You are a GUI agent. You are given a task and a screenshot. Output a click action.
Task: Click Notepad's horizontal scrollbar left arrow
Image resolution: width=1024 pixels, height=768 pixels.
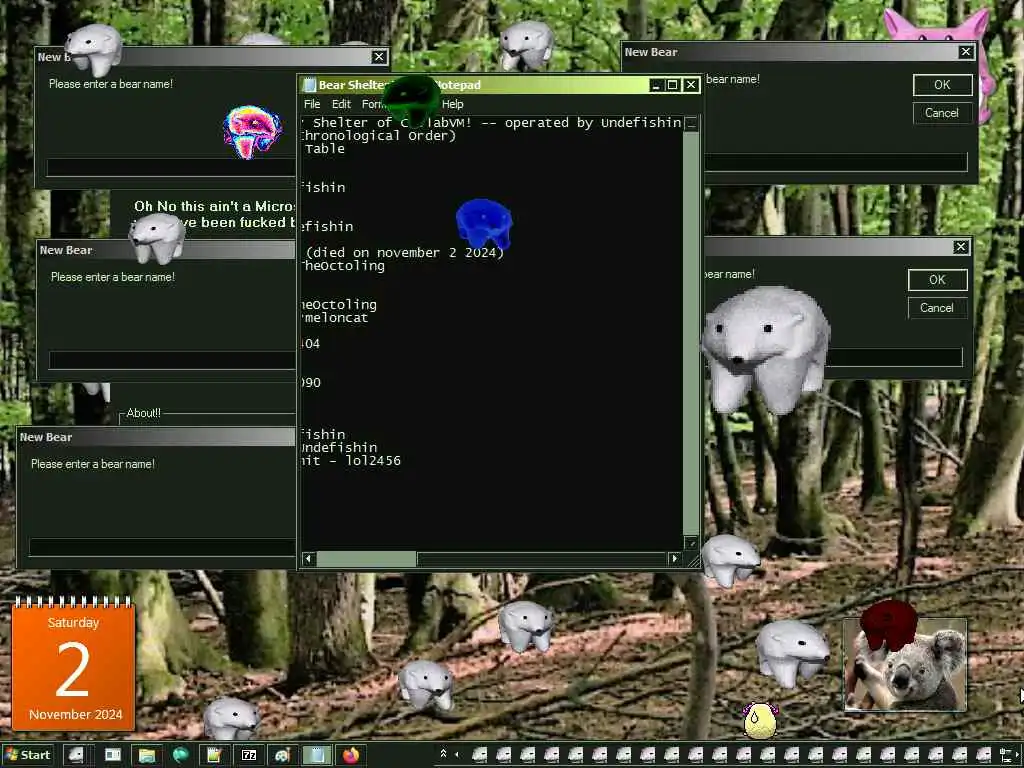click(309, 558)
